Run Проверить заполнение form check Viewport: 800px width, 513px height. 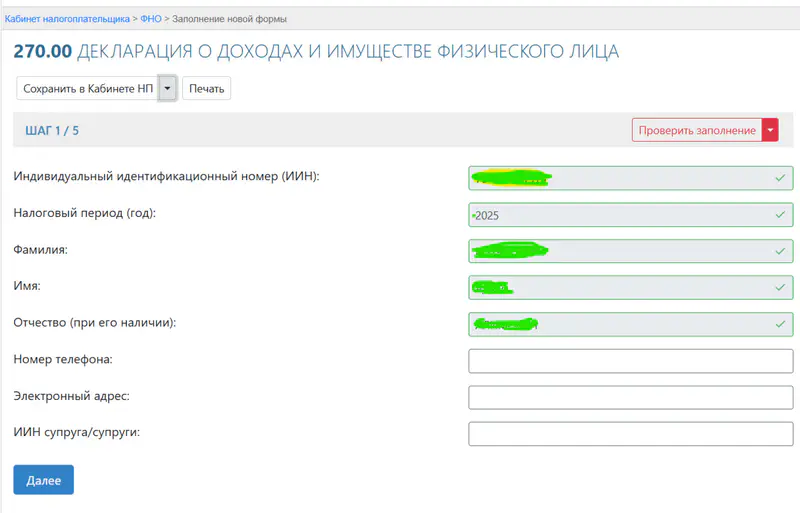tap(697, 130)
